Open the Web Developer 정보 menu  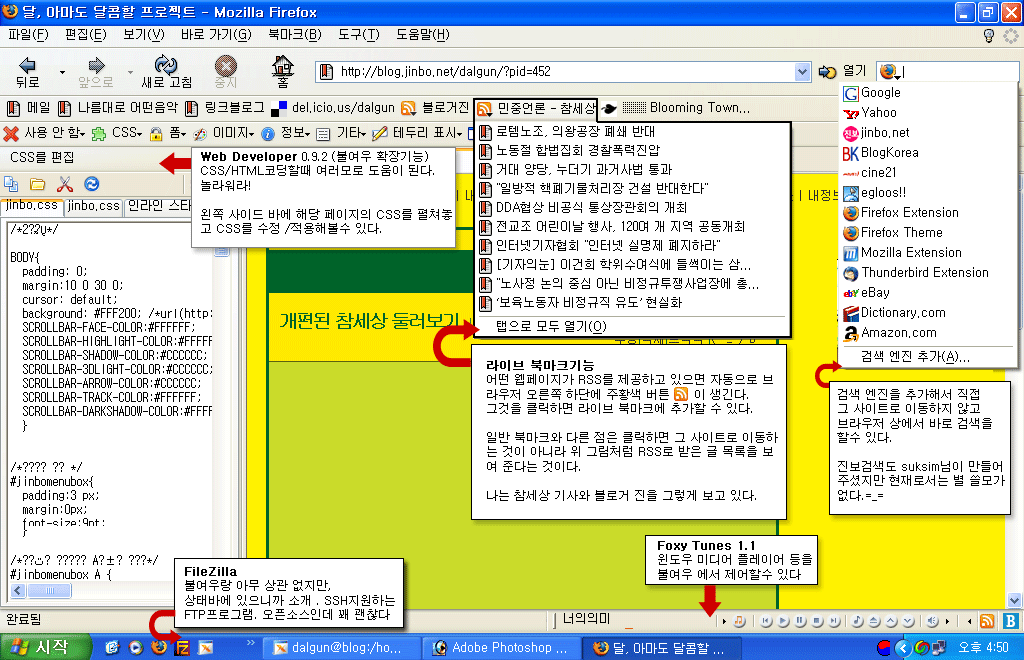click(286, 133)
